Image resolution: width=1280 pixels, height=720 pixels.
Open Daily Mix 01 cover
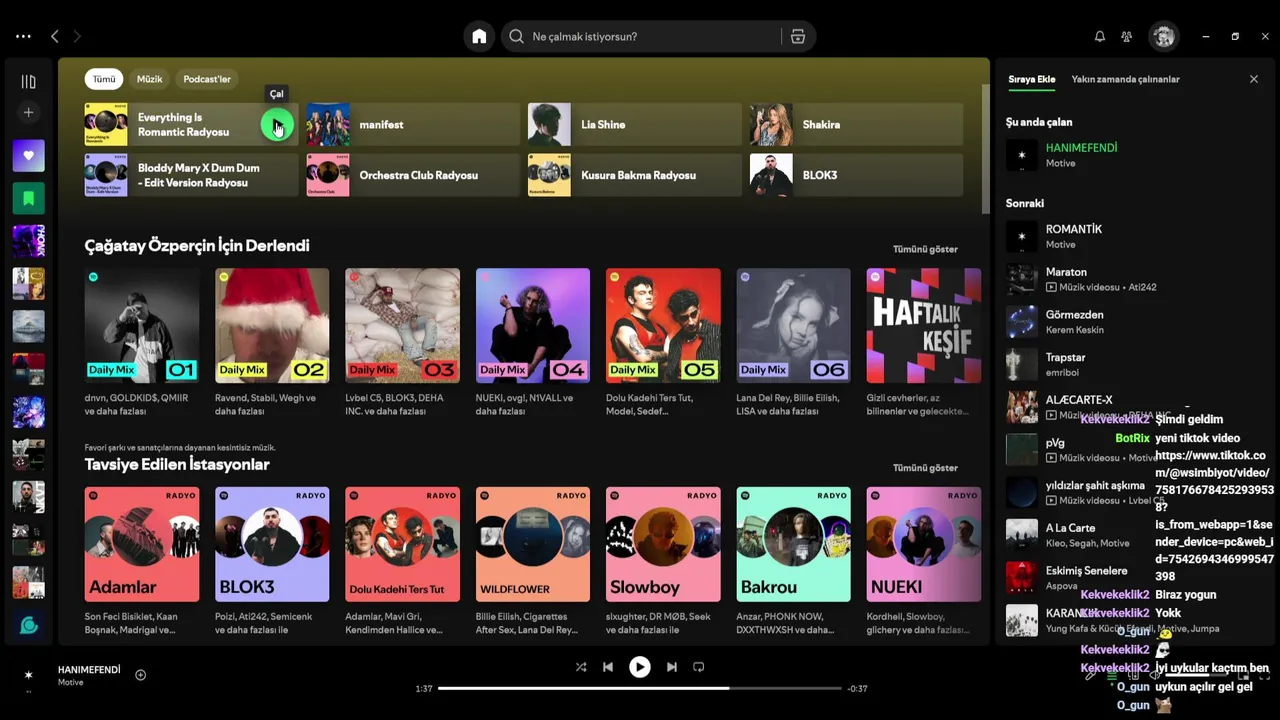pyautogui.click(x=142, y=325)
